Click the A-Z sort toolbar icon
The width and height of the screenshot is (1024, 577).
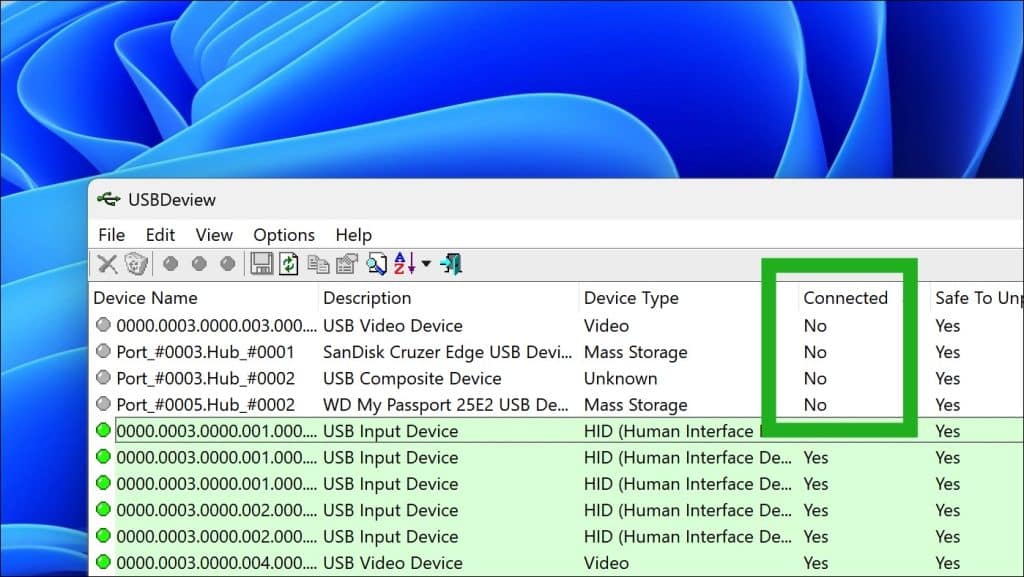tap(405, 264)
